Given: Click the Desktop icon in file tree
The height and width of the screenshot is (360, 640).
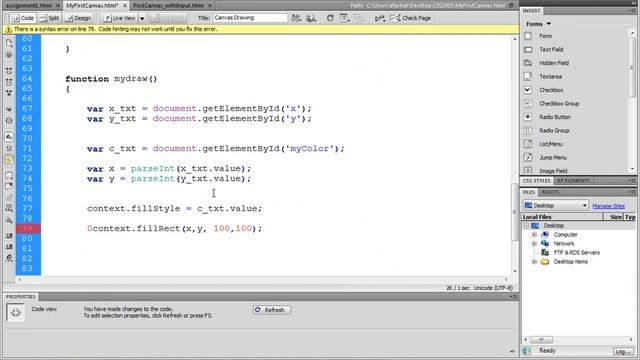Looking at the screenshot, I should pos(535,225).
